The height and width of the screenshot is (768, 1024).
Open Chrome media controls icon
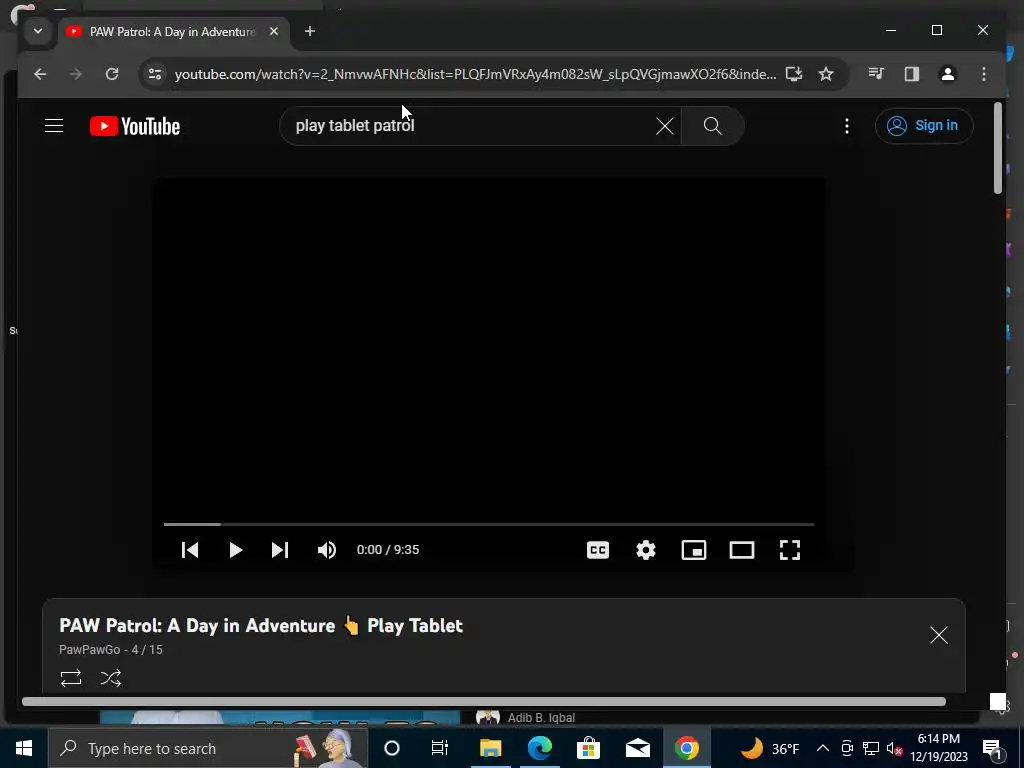click(876, 74)
